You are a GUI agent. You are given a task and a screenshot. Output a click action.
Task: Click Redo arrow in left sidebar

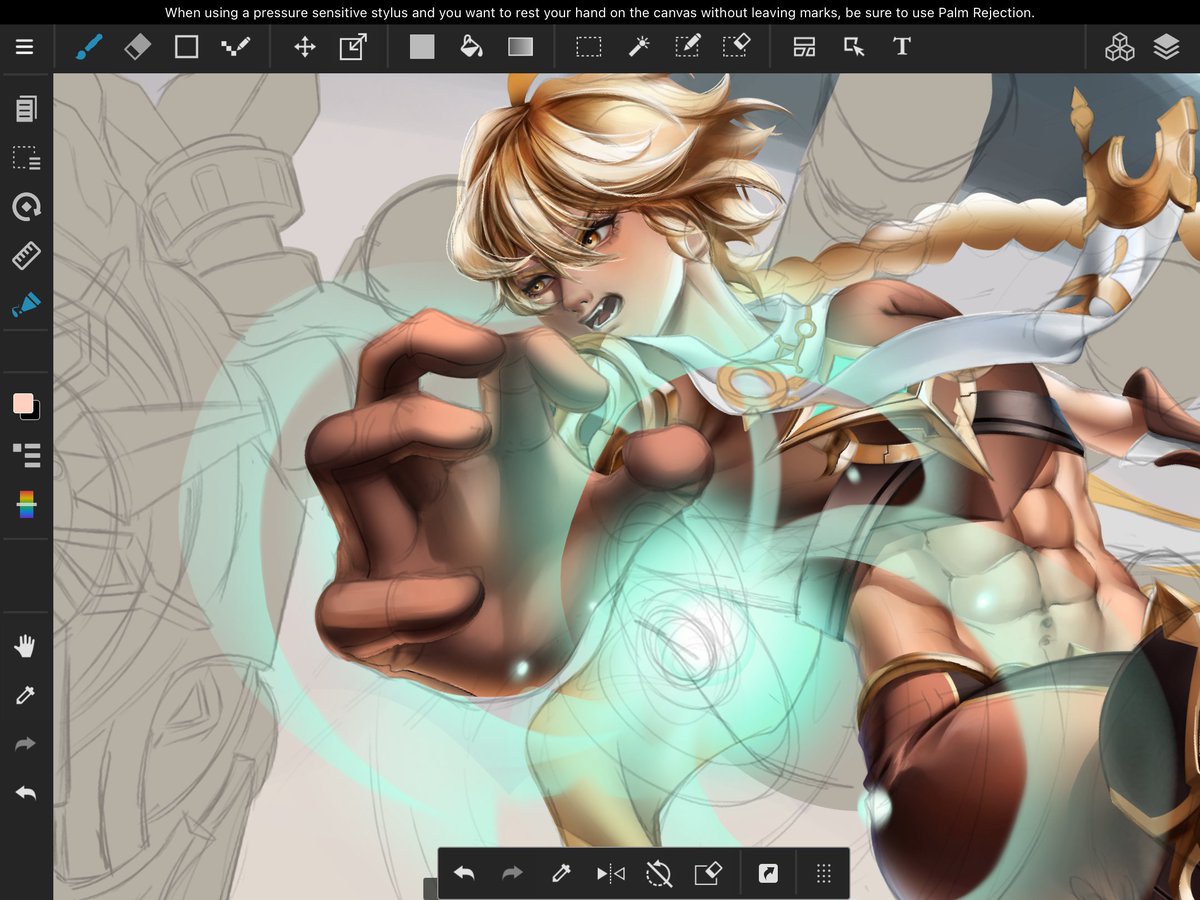pyautogui.click(x=26, y=744)
